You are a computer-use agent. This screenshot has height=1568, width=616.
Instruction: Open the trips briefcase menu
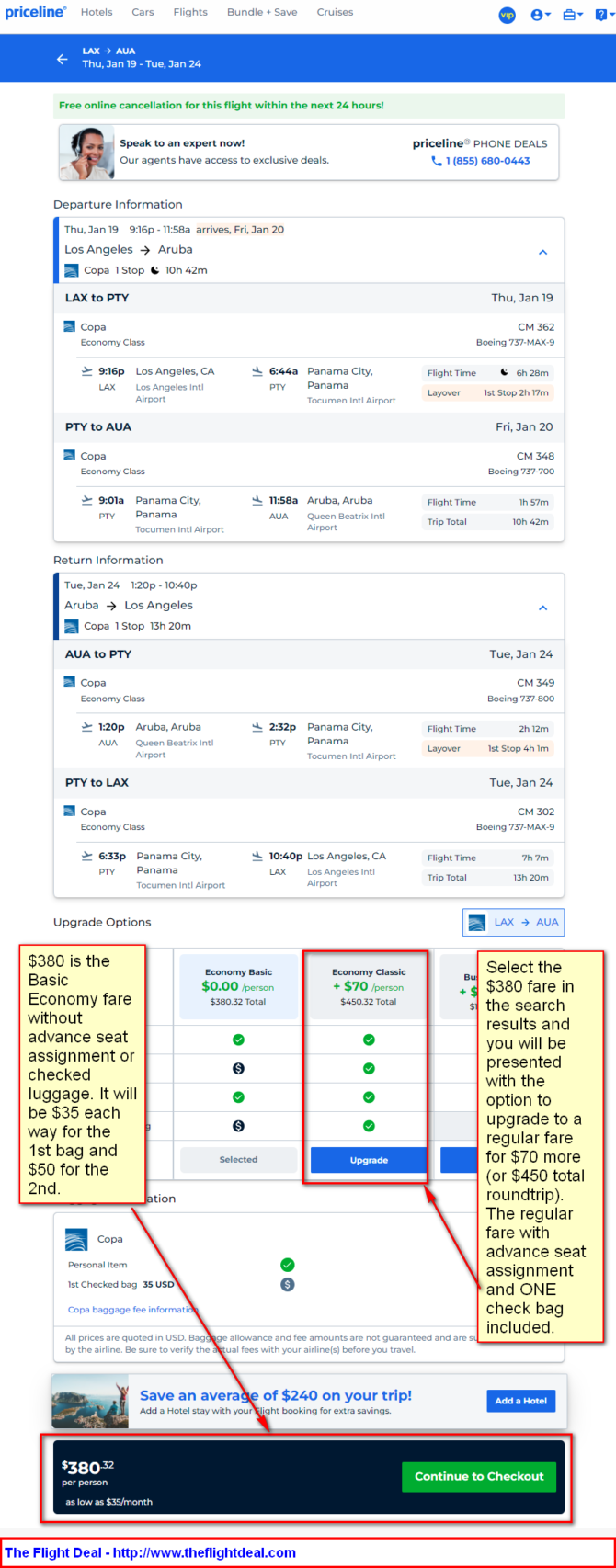pyautogui.click(x=573, y=15)
